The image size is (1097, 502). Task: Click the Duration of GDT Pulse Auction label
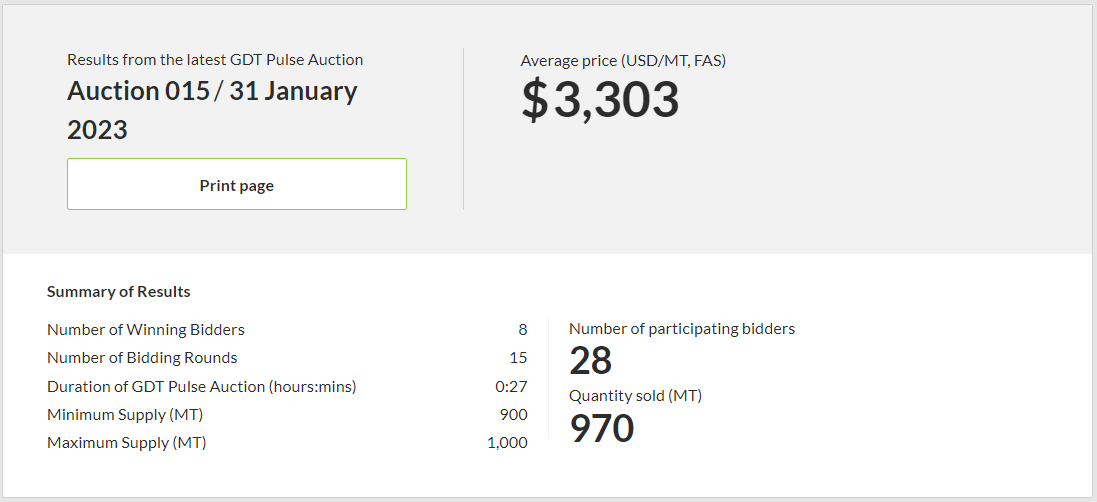point(202,386)
